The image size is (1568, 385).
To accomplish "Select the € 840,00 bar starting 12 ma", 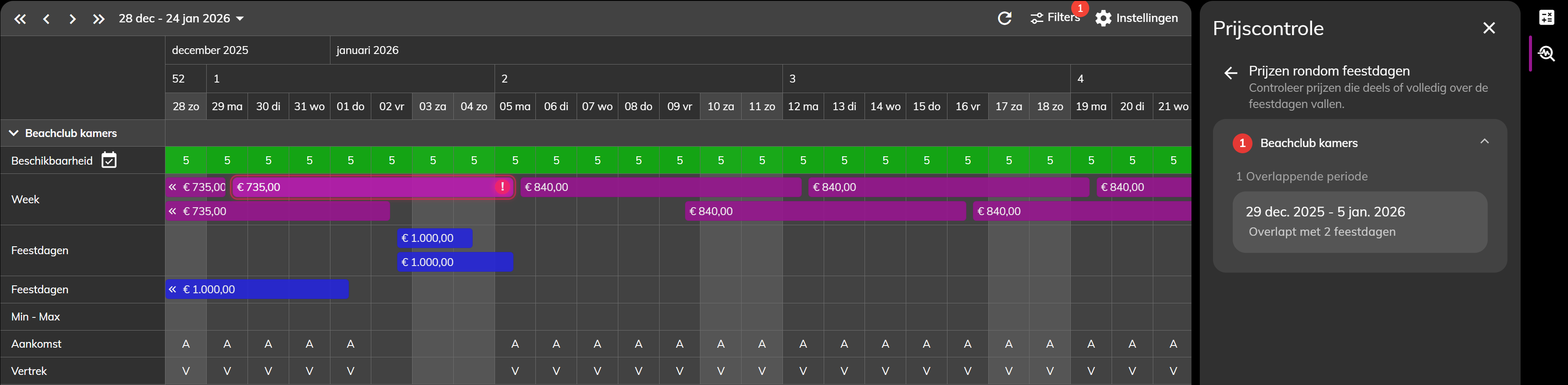I will tap(948, 187).
